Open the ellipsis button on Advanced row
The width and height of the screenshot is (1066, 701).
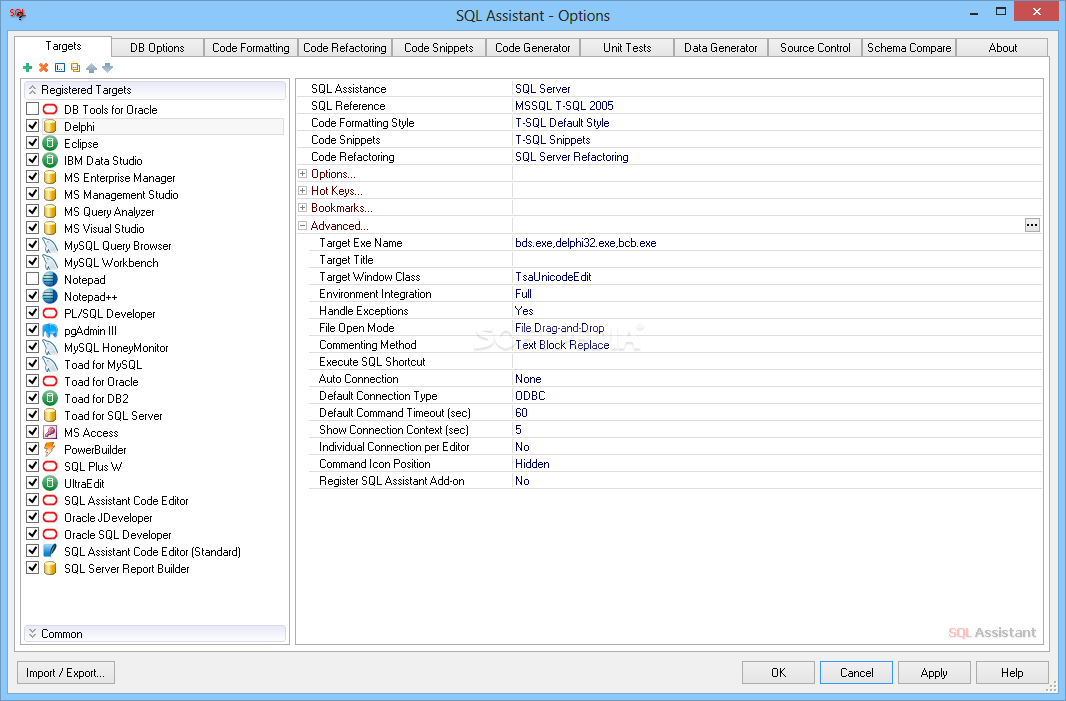coord(1032,225)
